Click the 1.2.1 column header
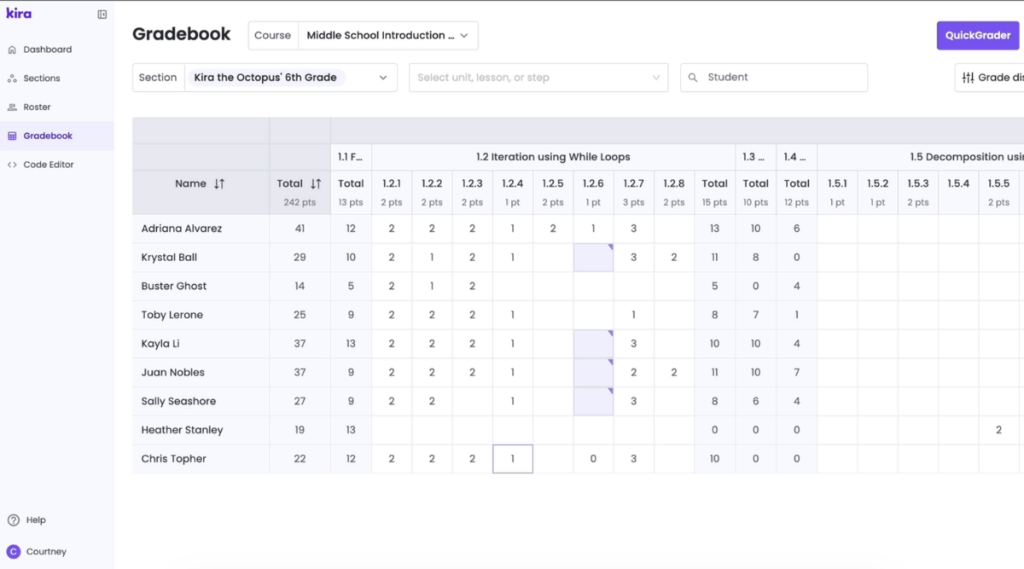The height and width of the screenshot is (569, 1024). 391,192
